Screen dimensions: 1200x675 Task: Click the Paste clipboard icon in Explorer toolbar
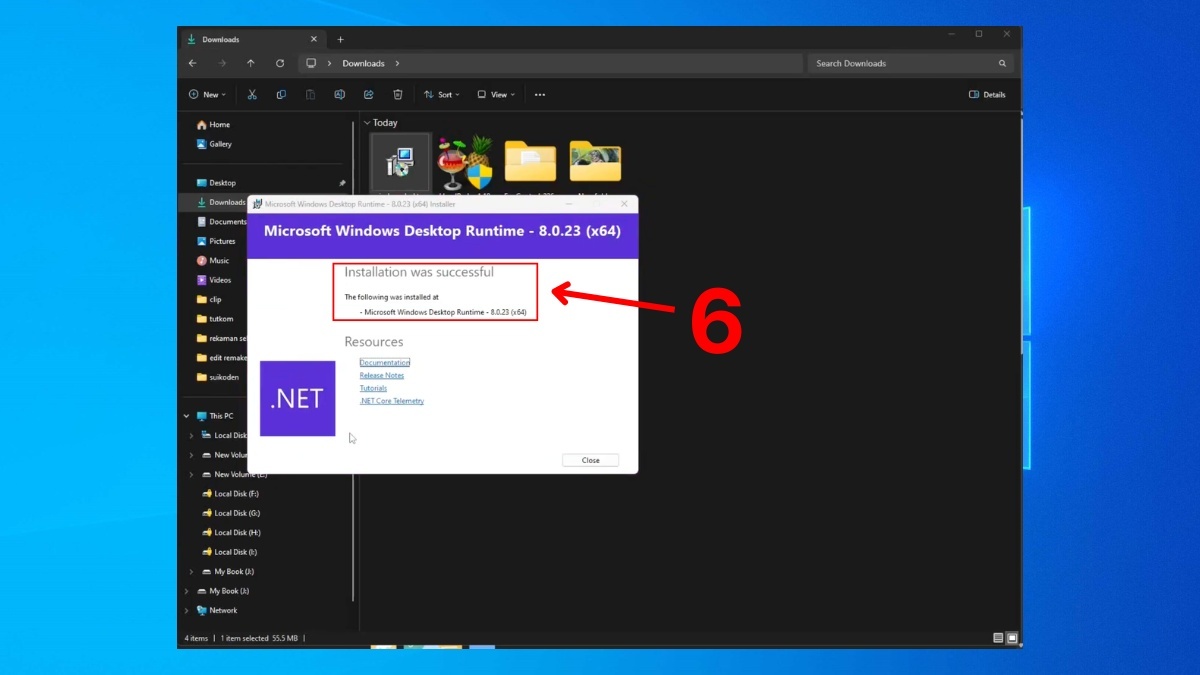(310, 94)
